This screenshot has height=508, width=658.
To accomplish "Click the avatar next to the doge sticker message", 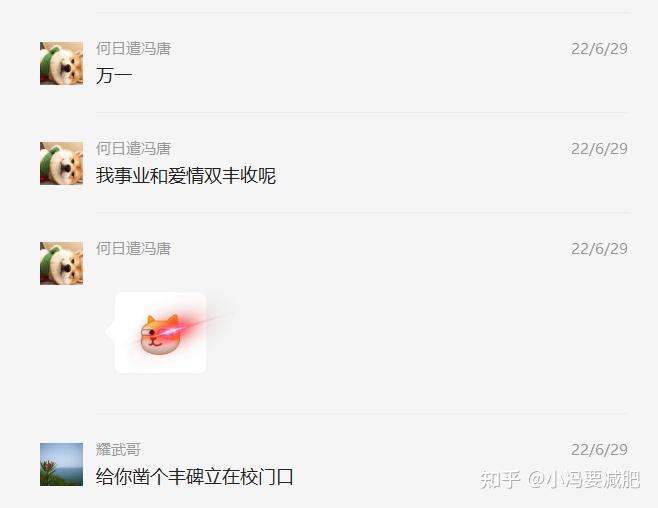I will pyautogui.click(x=61, y=263).
